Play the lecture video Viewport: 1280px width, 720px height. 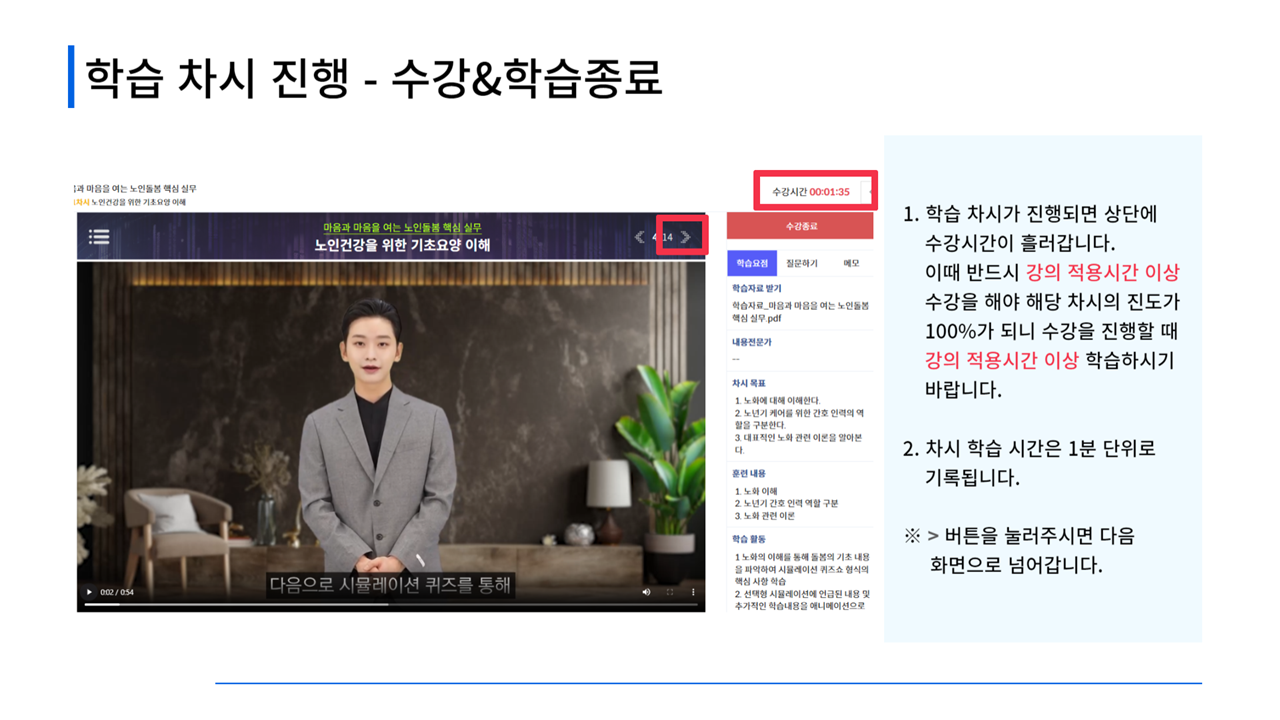click(89, 592)
